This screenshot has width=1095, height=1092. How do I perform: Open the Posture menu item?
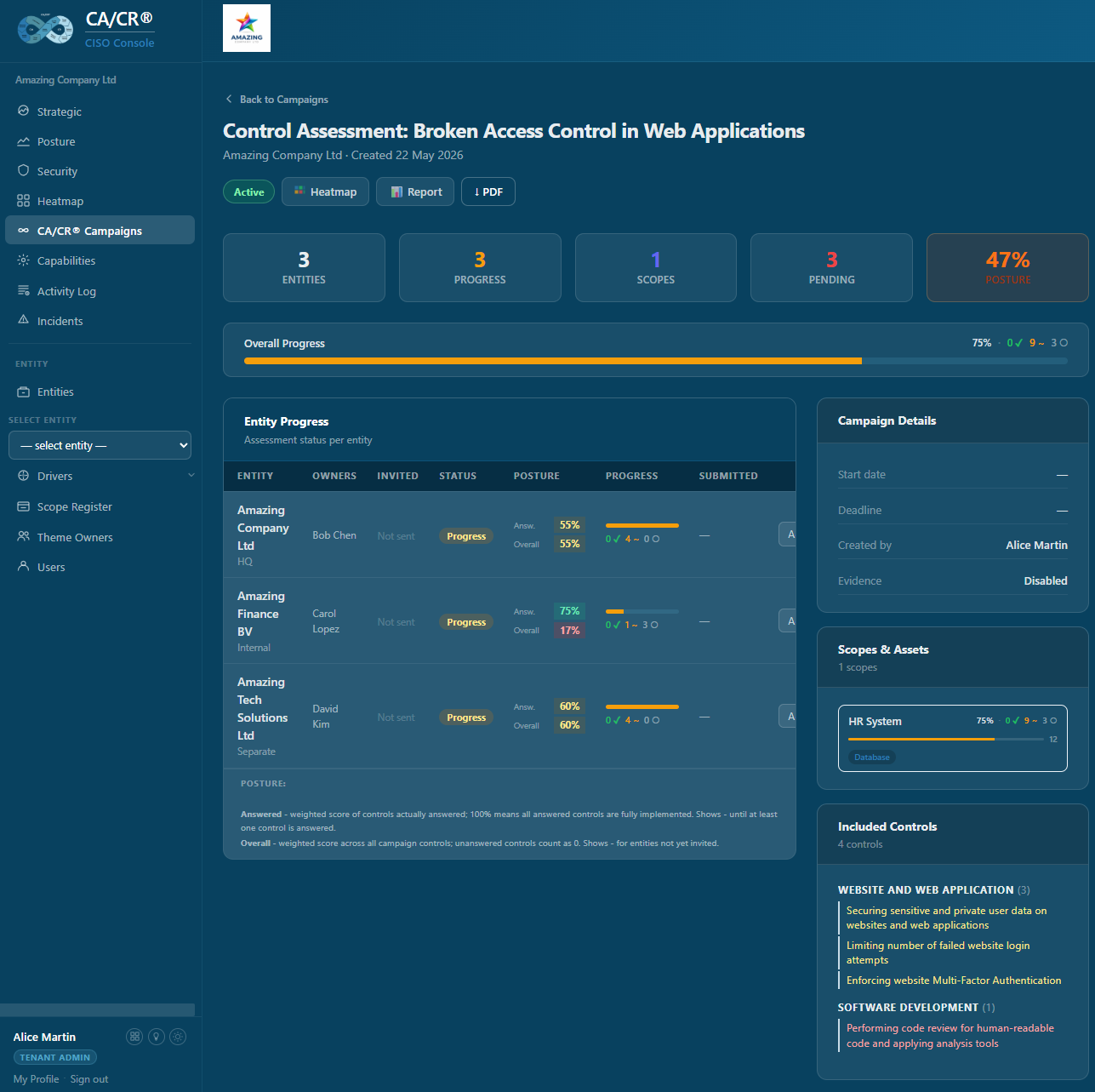point(100,141)
